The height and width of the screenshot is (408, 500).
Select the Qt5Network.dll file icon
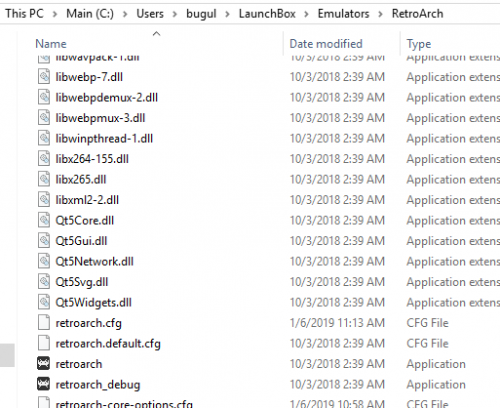(44, 261)
